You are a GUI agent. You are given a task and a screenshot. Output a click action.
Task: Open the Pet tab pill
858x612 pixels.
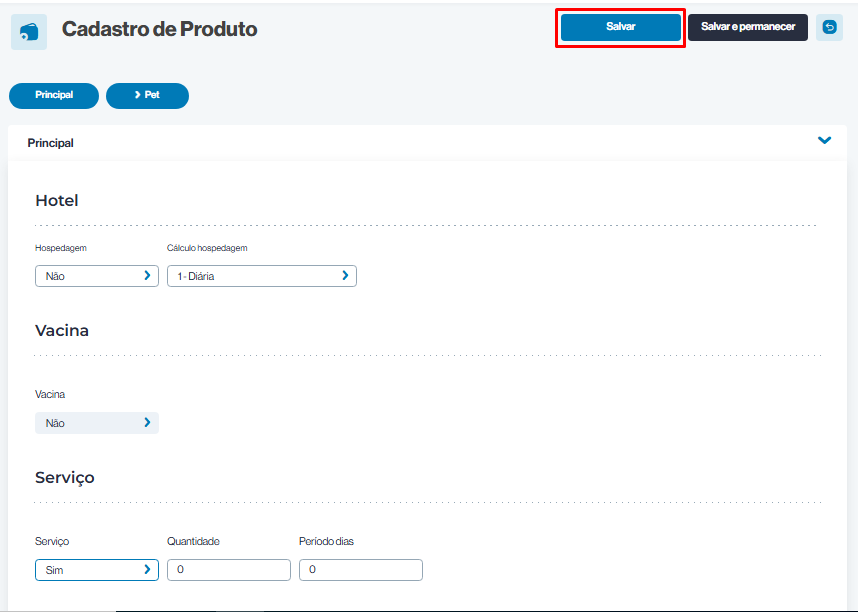[x=147, y=95]
